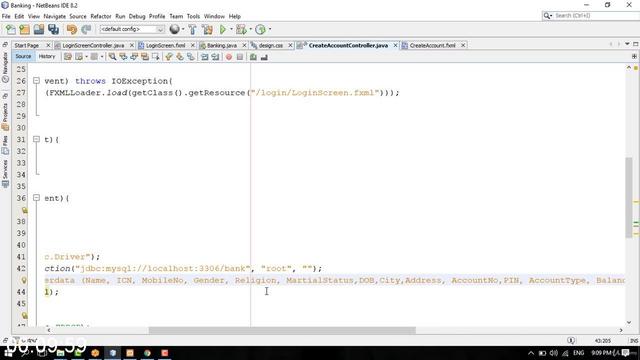Screen dimensions: 640x360
Task: Switch editor to History view
Action: (x=47, y=57)
